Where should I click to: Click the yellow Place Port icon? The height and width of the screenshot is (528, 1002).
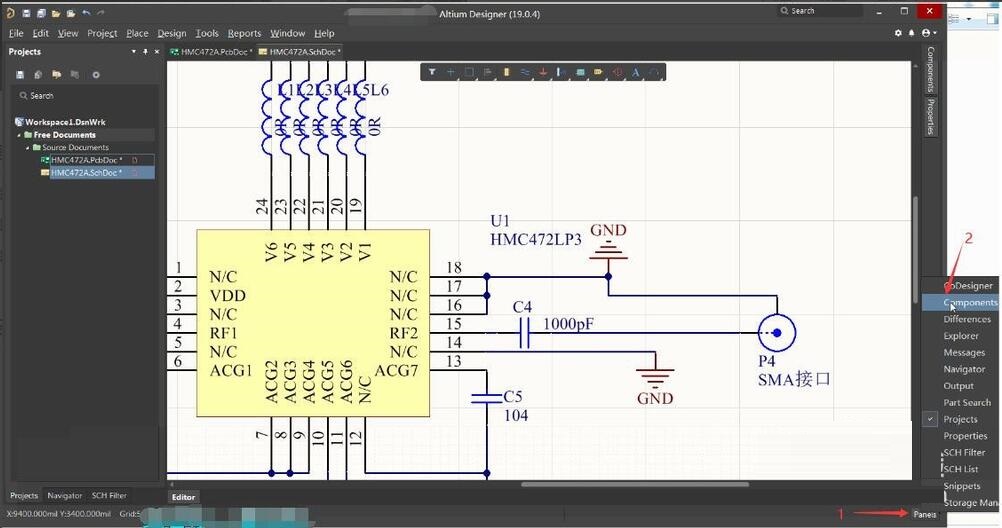[599, 72]
